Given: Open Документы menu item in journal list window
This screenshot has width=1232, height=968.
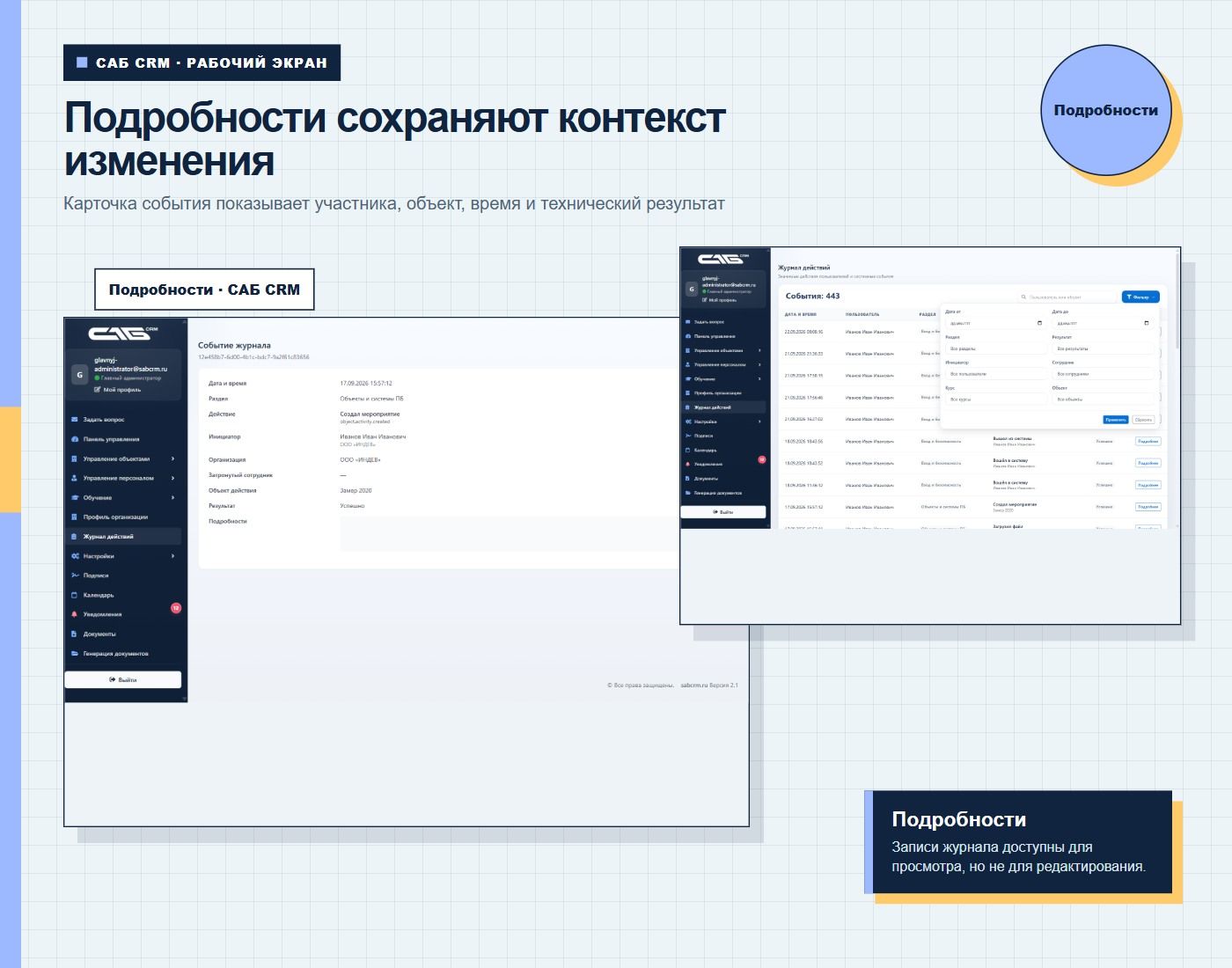Looking at the screenshot, I should pyautogui.click(x=724, y=479).
